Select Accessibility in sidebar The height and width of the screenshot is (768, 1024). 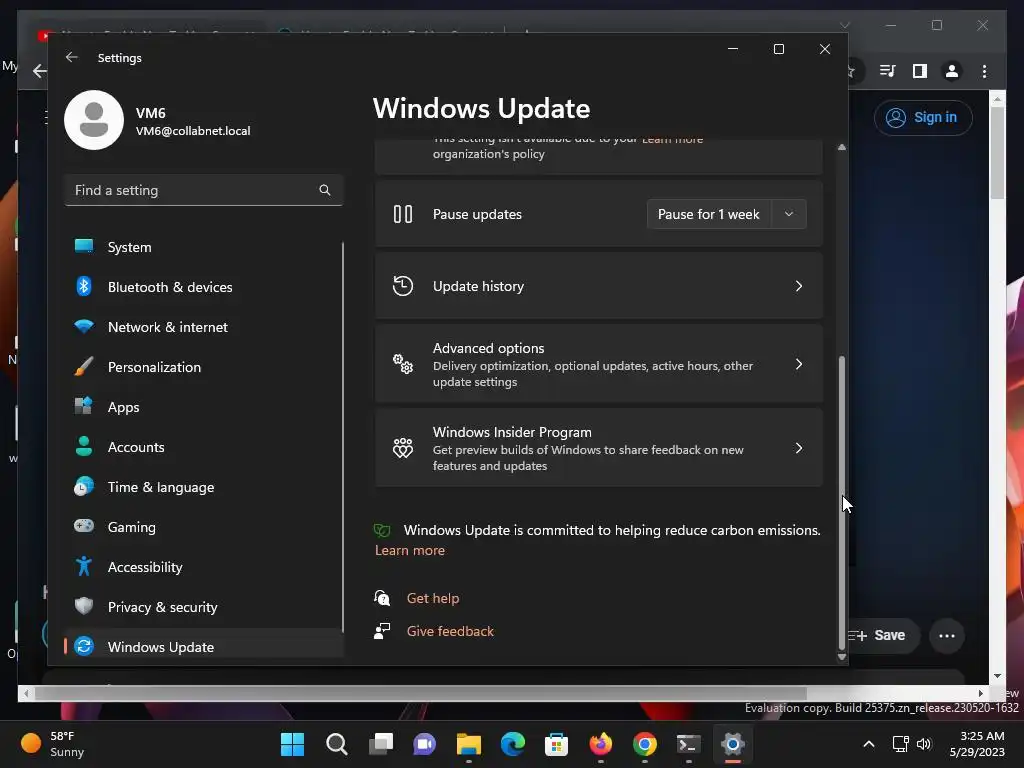(x=204, y=567)
